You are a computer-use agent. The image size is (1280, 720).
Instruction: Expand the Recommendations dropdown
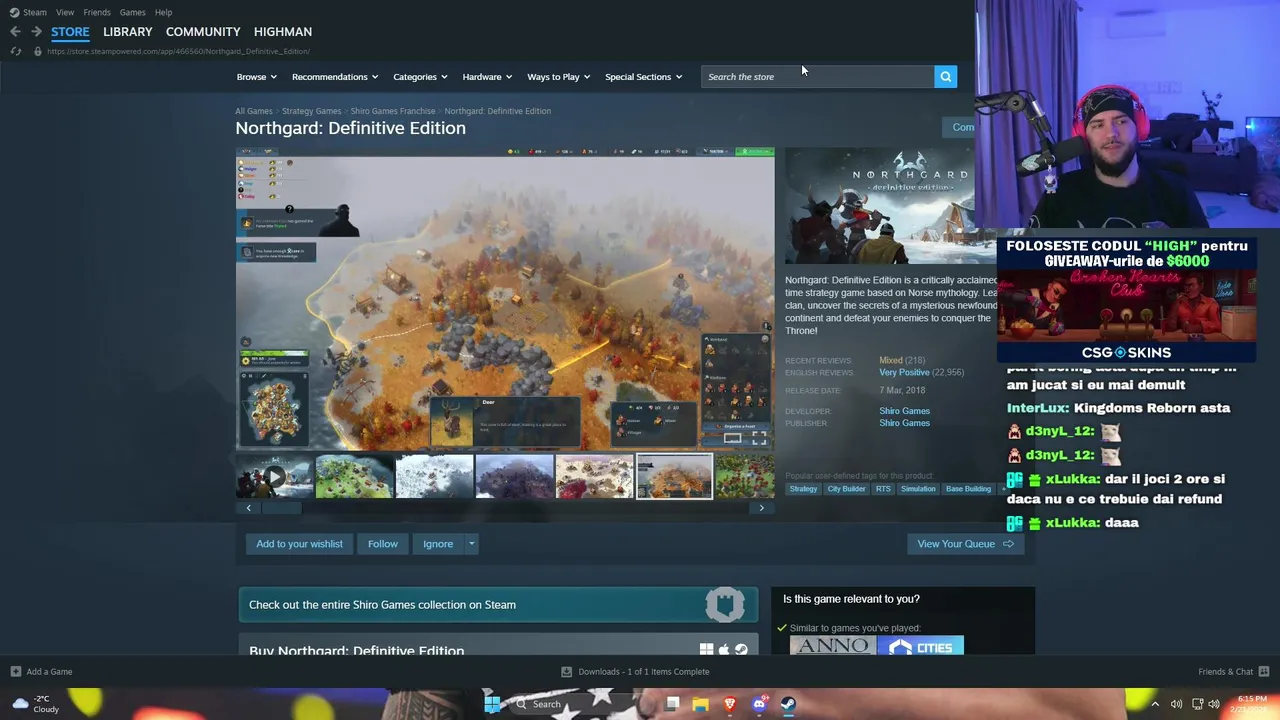(335, 77)
